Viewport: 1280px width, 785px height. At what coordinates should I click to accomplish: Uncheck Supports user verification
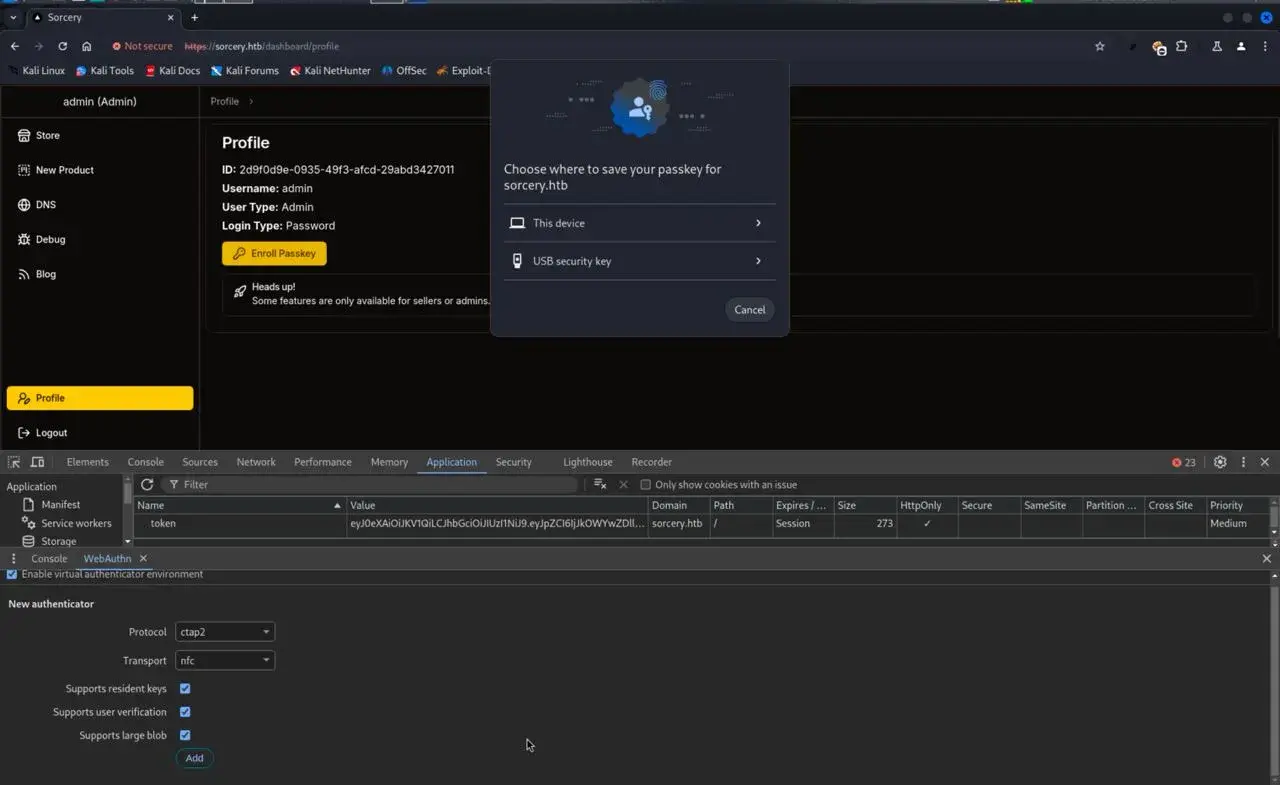185,712
